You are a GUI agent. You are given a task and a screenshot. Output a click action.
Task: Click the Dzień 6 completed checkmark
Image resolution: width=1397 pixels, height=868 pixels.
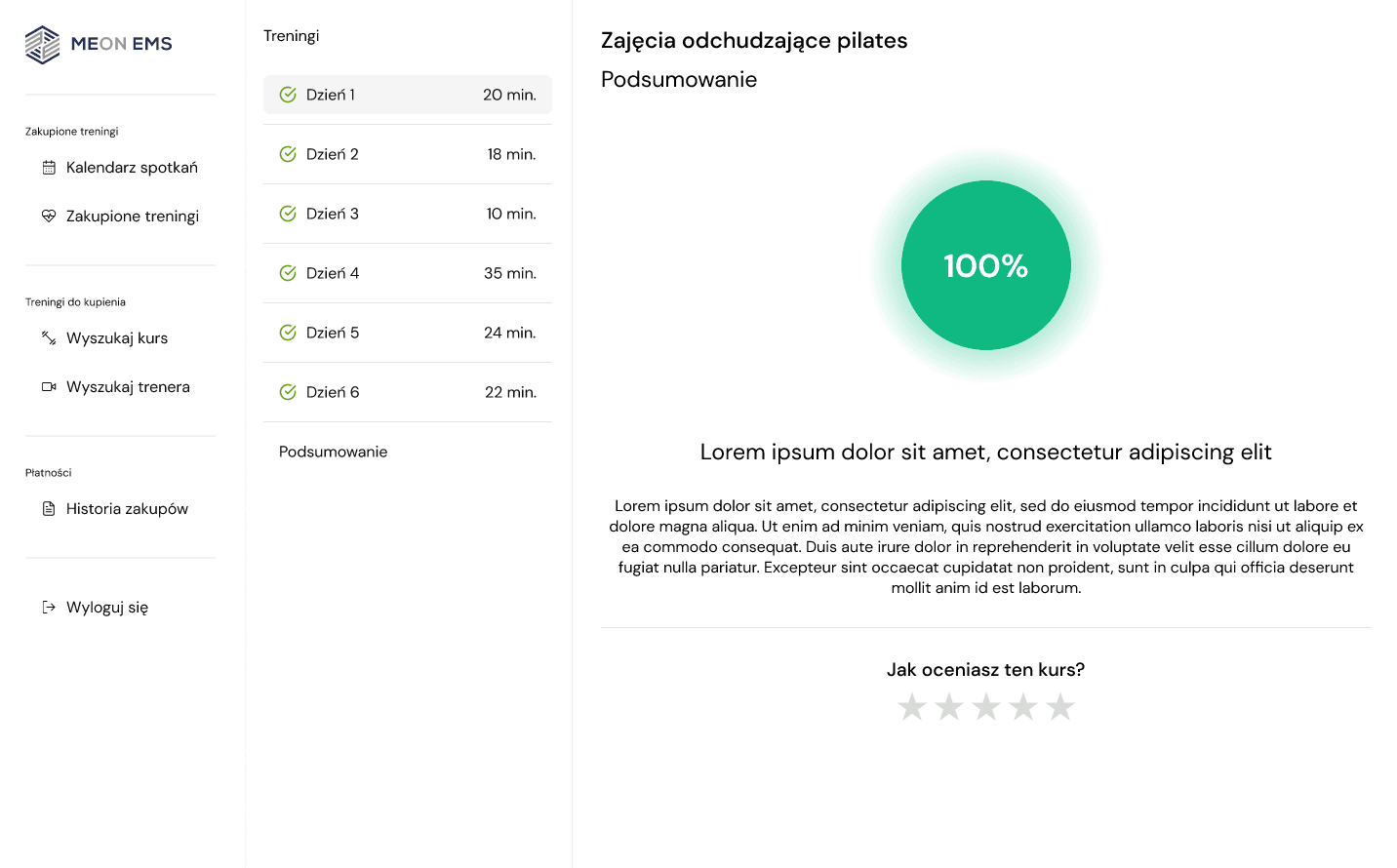[288, 392]
